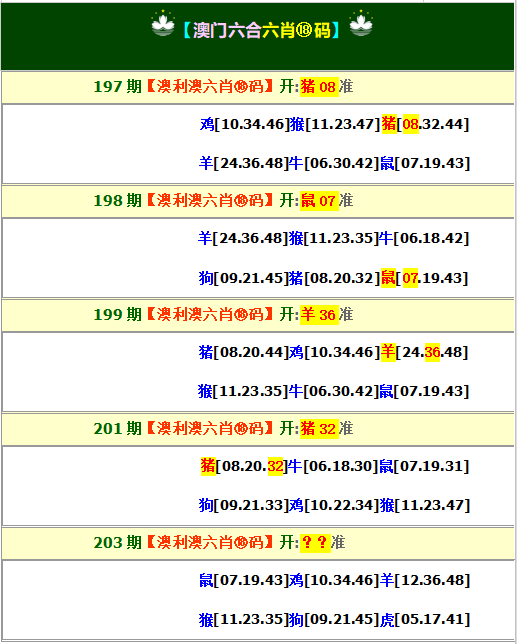Click the 鸡[10.34.46] entry under 197期
The width and height of the screenshot is (517, 644).
[245, 124]
